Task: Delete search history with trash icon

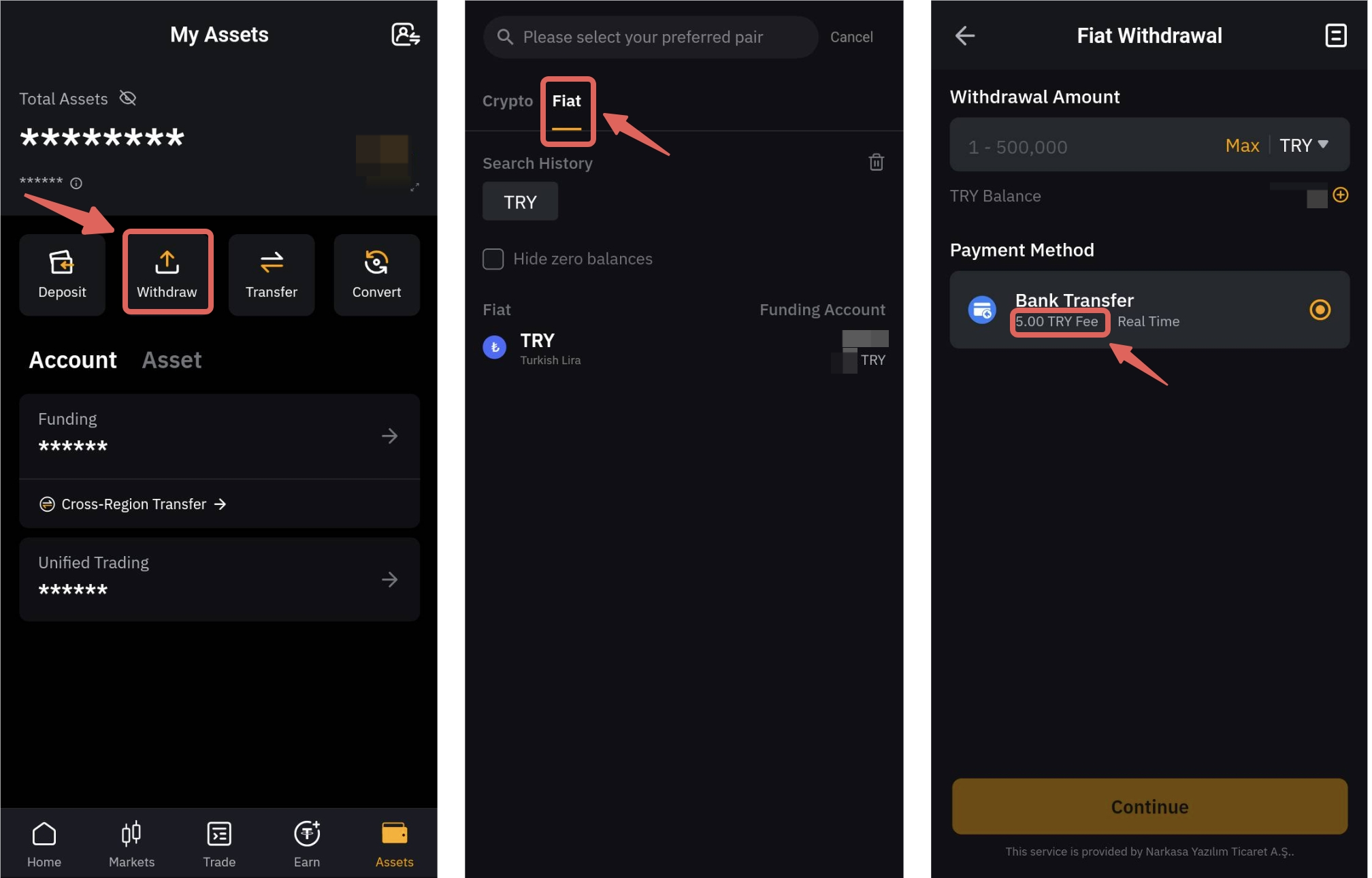Action: (x=876, y=162)
